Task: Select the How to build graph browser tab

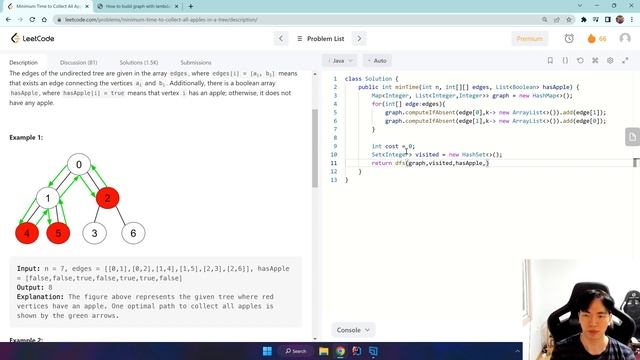Action: (137, 7)
